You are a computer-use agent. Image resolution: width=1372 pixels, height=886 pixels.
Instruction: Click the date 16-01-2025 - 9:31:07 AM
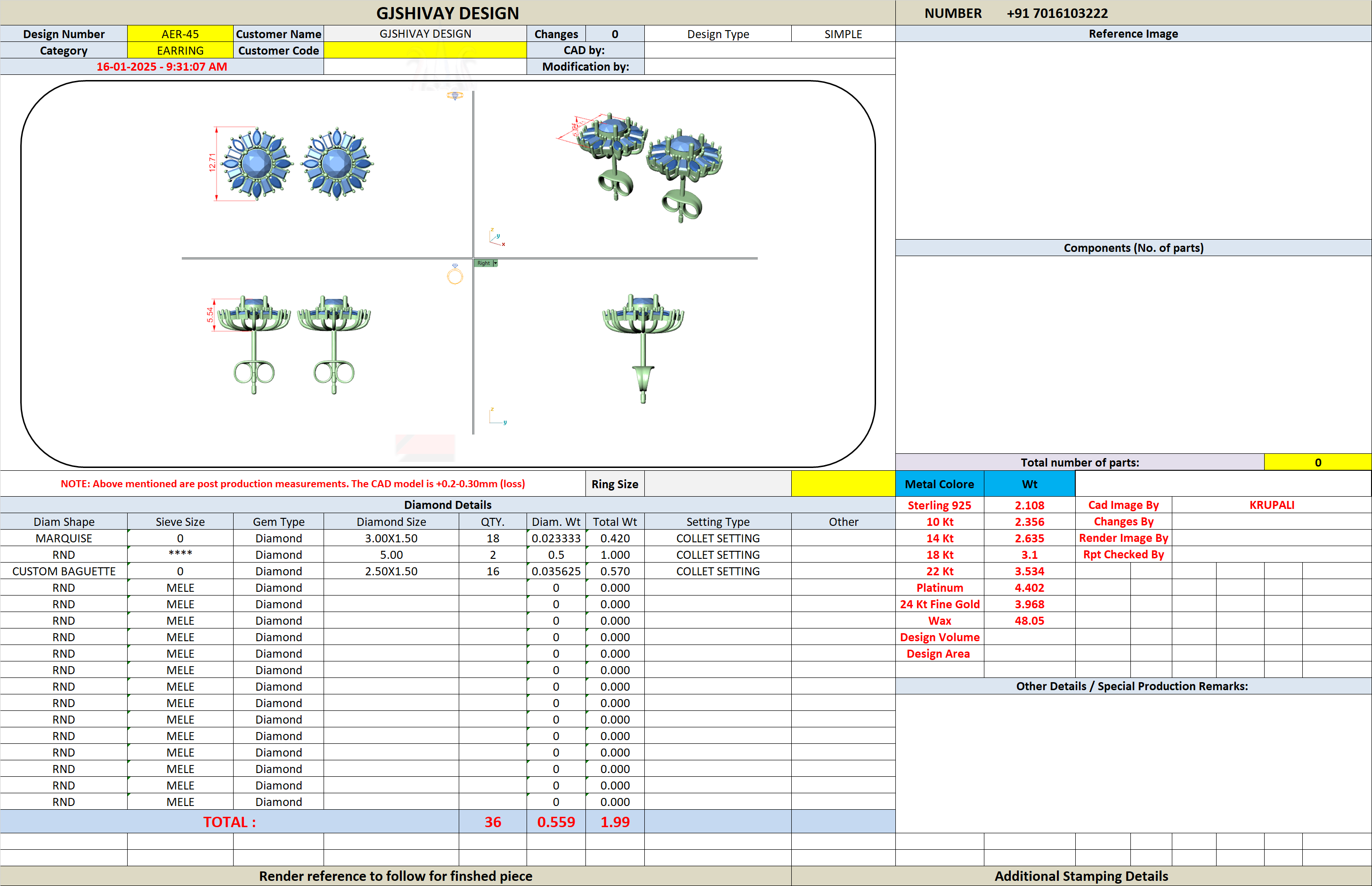tap(162, 67)
